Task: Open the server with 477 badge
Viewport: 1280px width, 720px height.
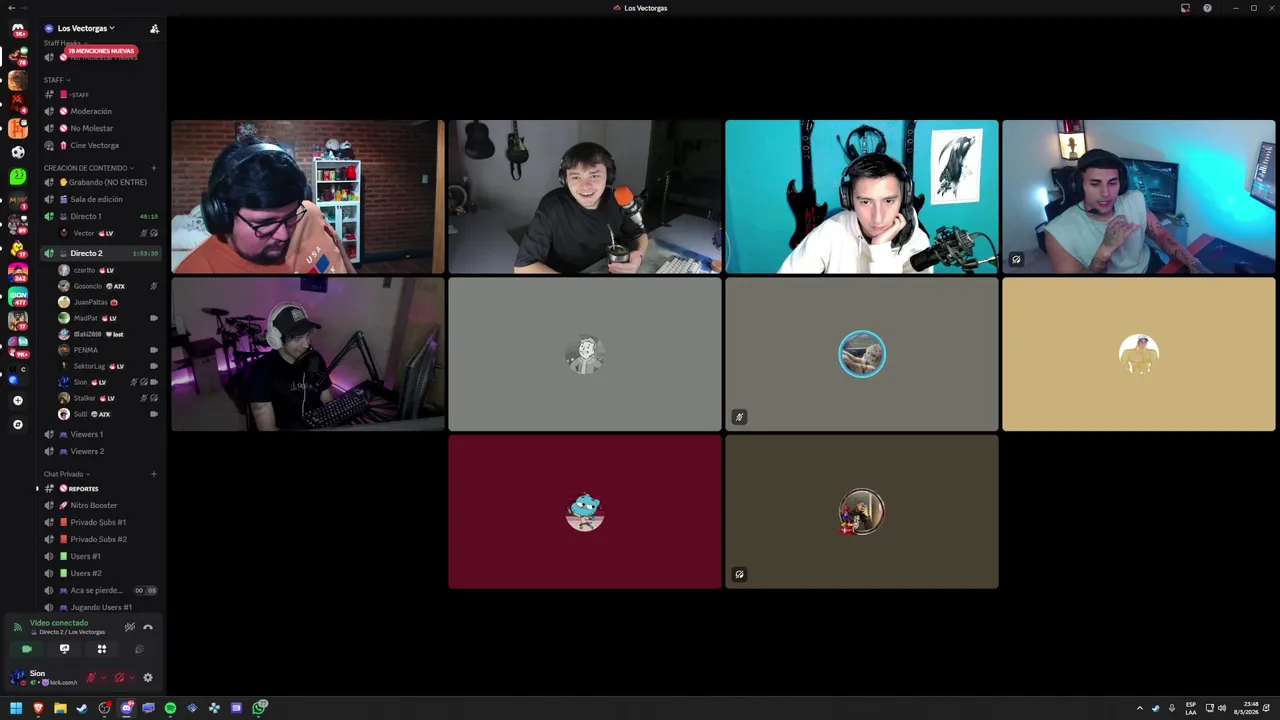Action: (x=18, y=296)
